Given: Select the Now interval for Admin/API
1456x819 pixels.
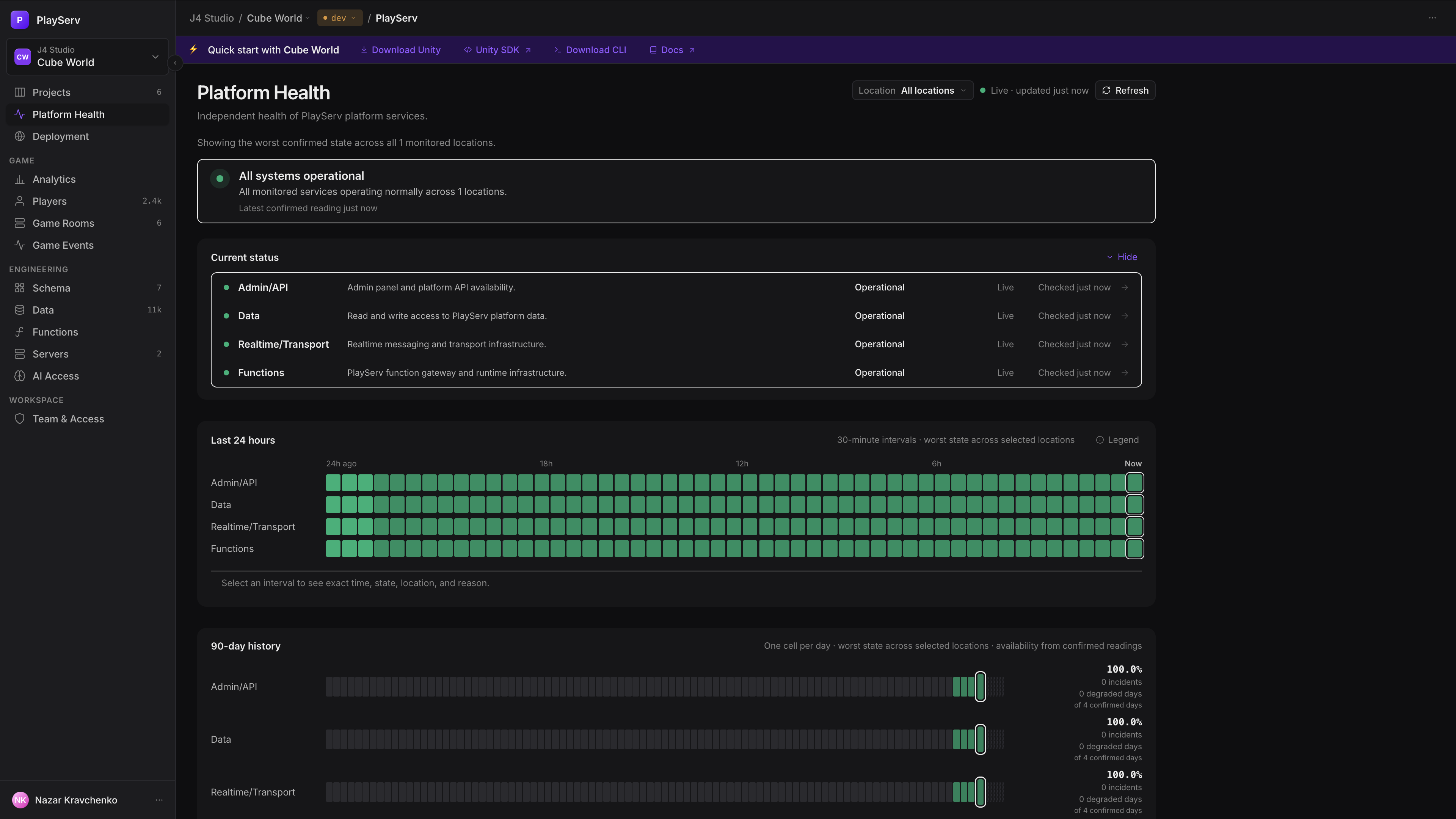Looking at the screenshot, I should click(1134, 483).
